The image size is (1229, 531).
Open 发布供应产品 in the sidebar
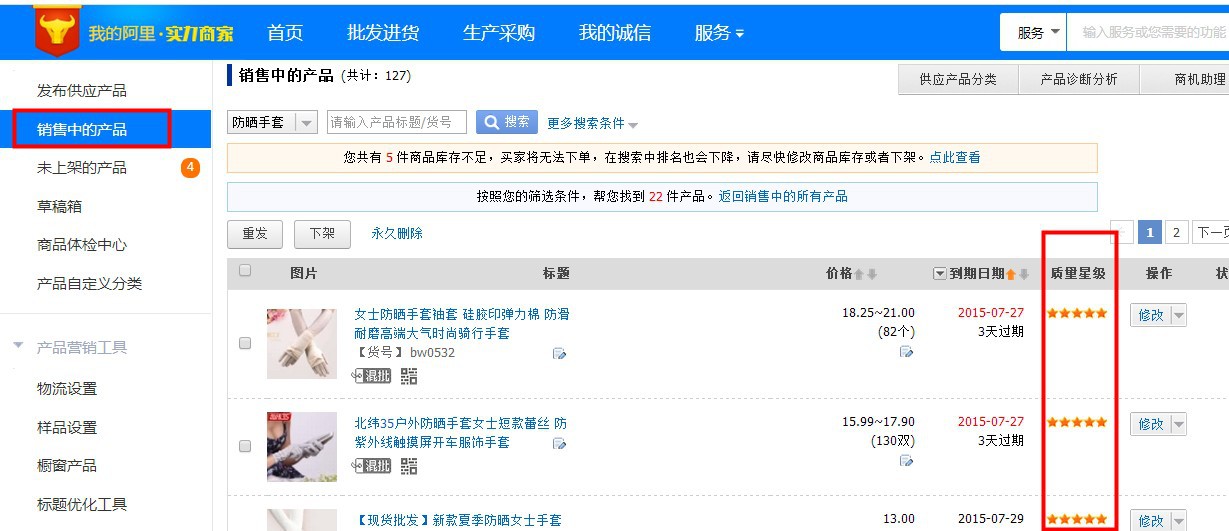coord(82,91)
